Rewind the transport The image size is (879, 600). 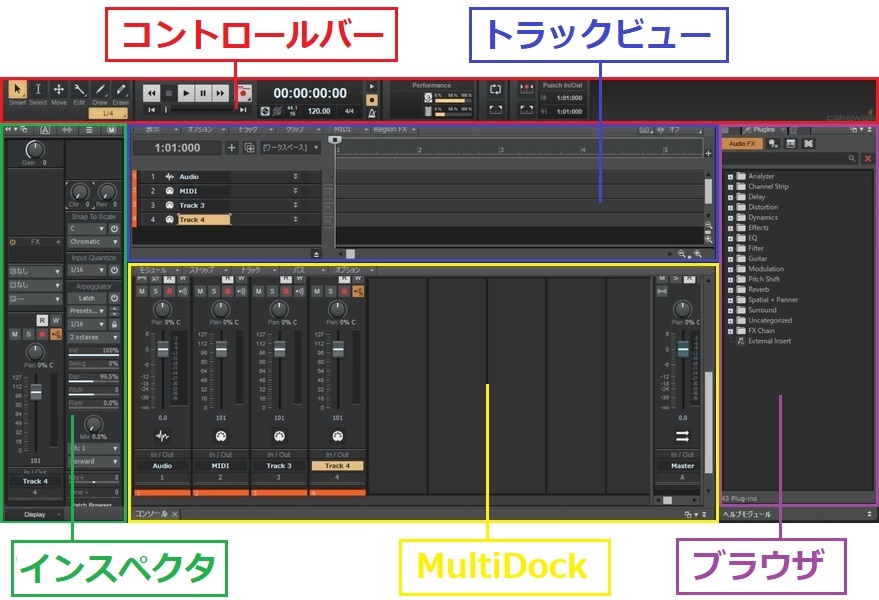pos(152,92)
